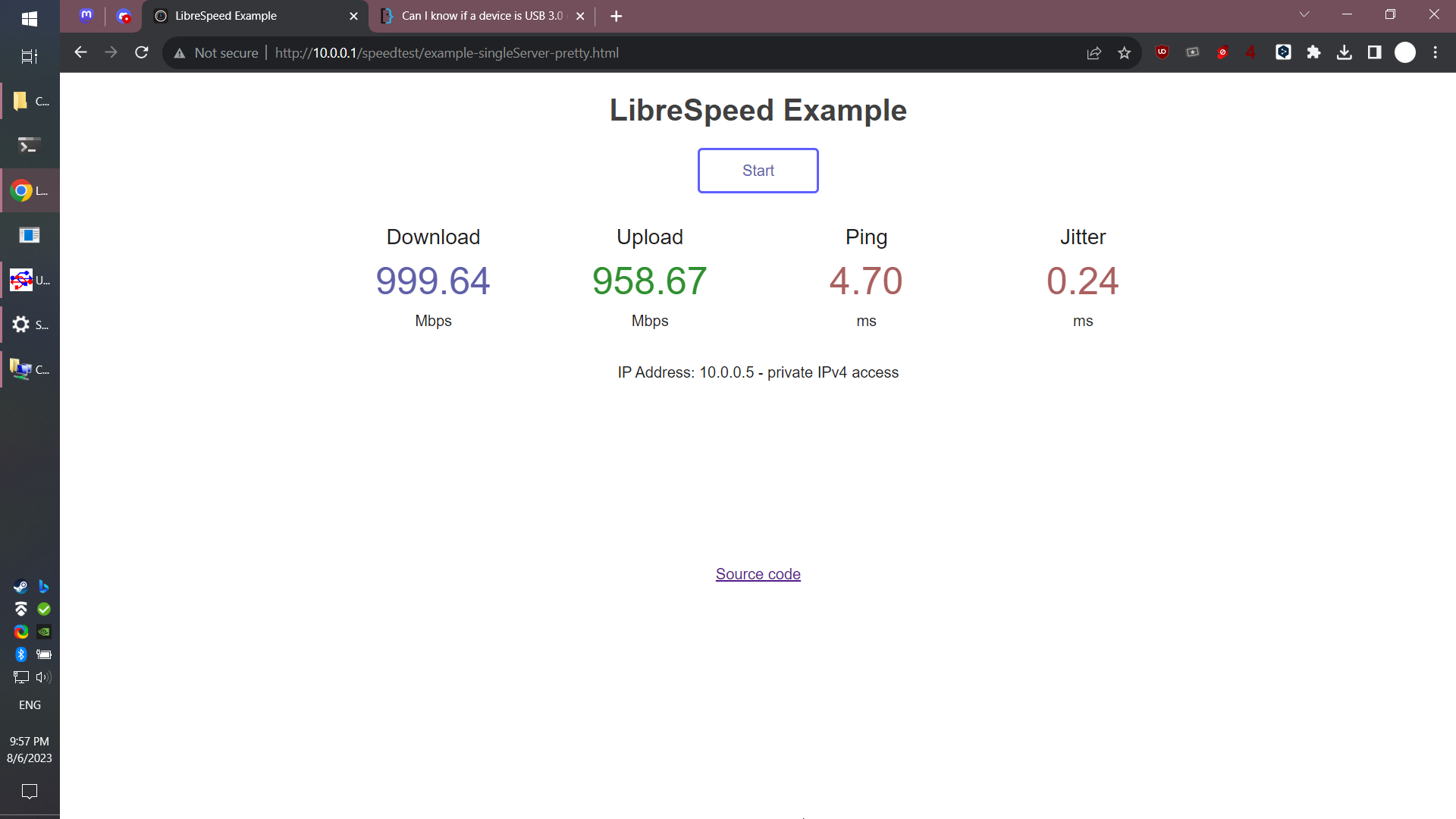Toggle Bluetooth tray icon in system tray

(21, 654)
